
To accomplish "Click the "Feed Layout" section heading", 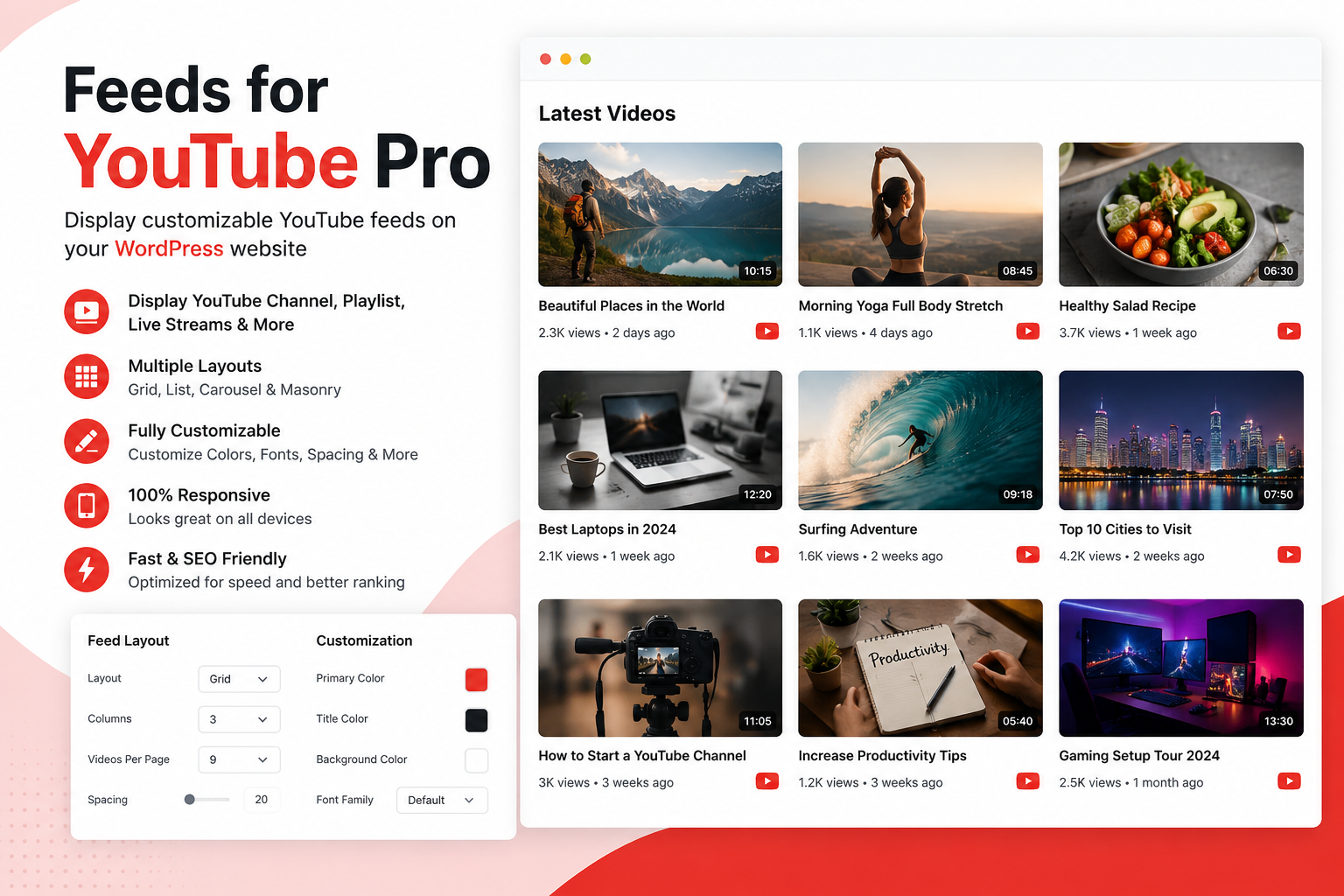I will click(129, 640).
